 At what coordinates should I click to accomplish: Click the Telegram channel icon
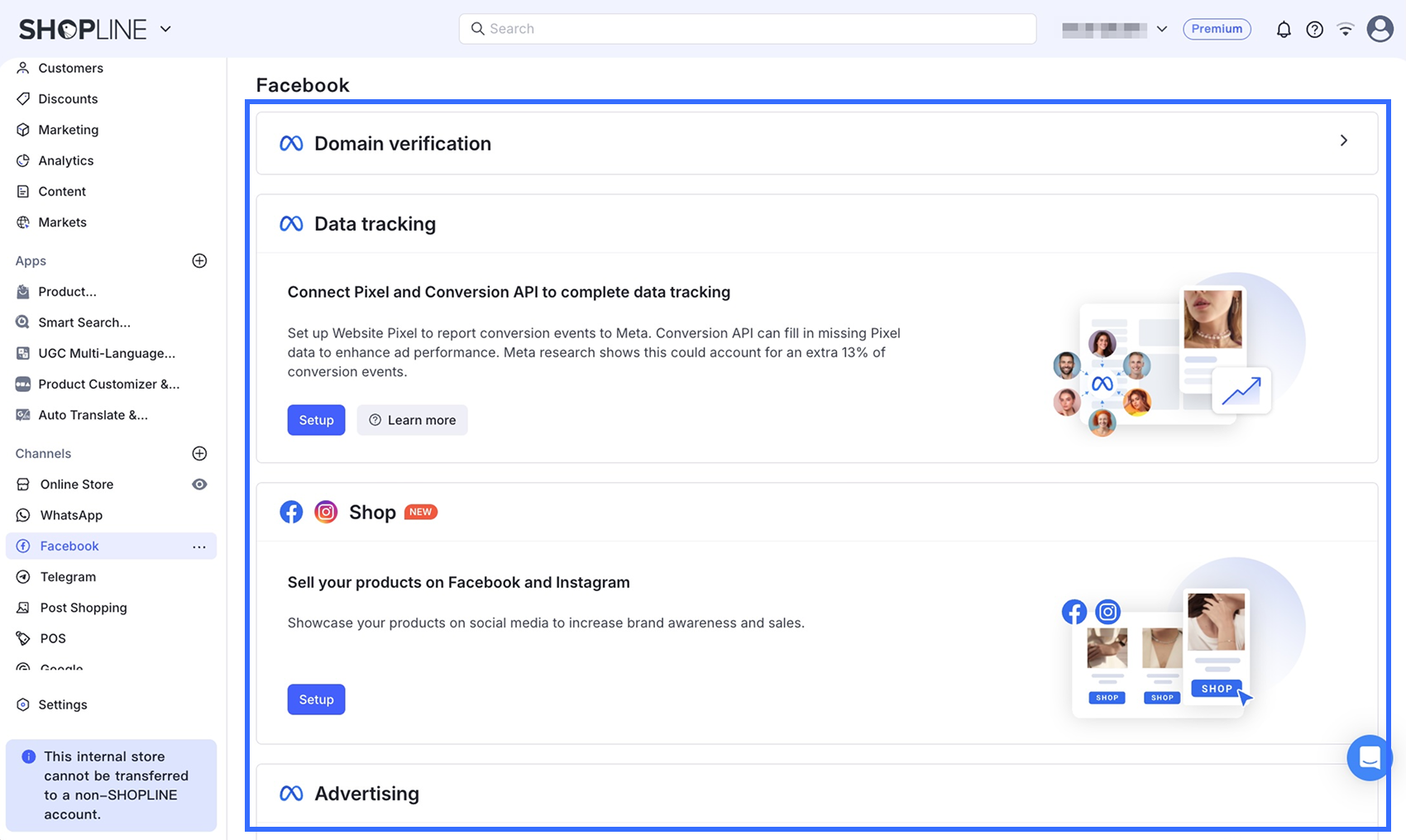23,577
